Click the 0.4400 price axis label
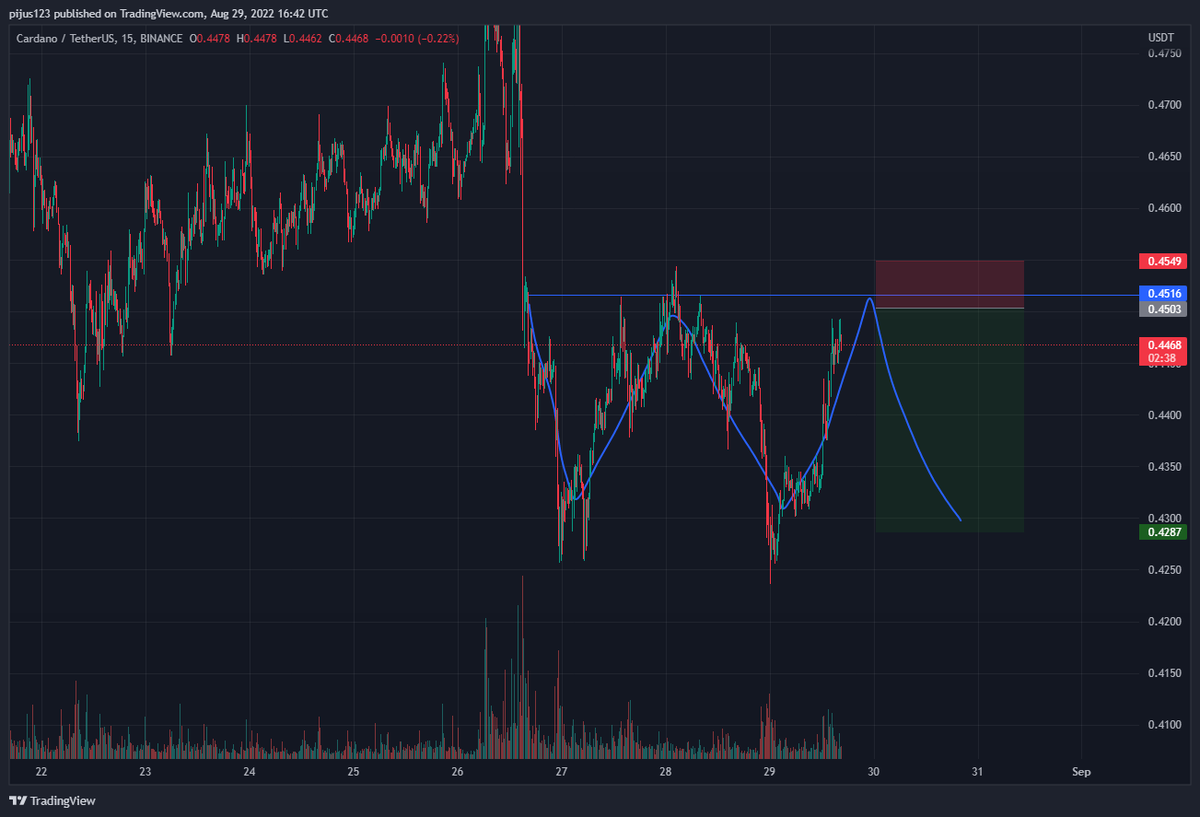1200x817 pixels. [1164, 415]
